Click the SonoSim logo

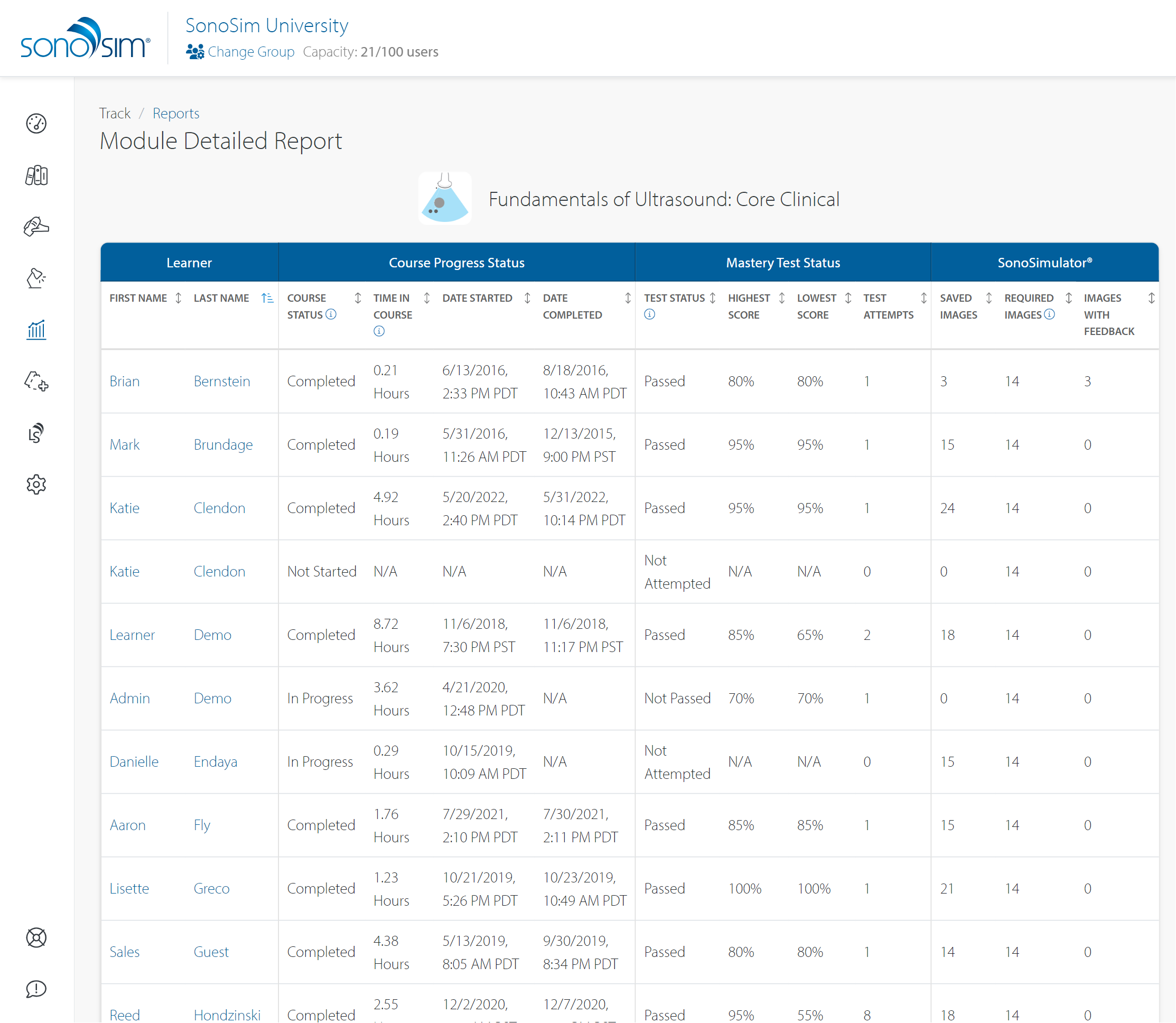[86, 38]
